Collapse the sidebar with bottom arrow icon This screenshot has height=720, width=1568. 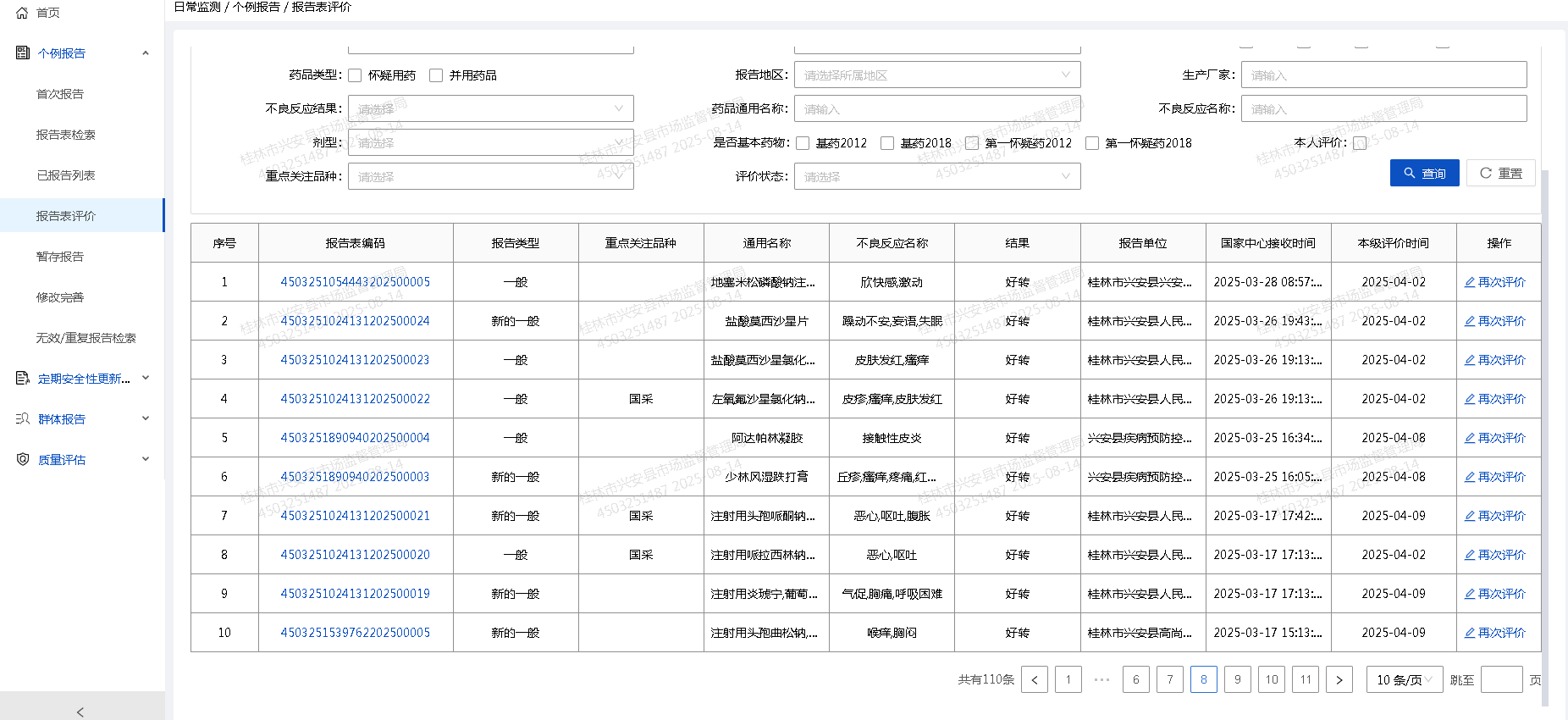point(80,712)
